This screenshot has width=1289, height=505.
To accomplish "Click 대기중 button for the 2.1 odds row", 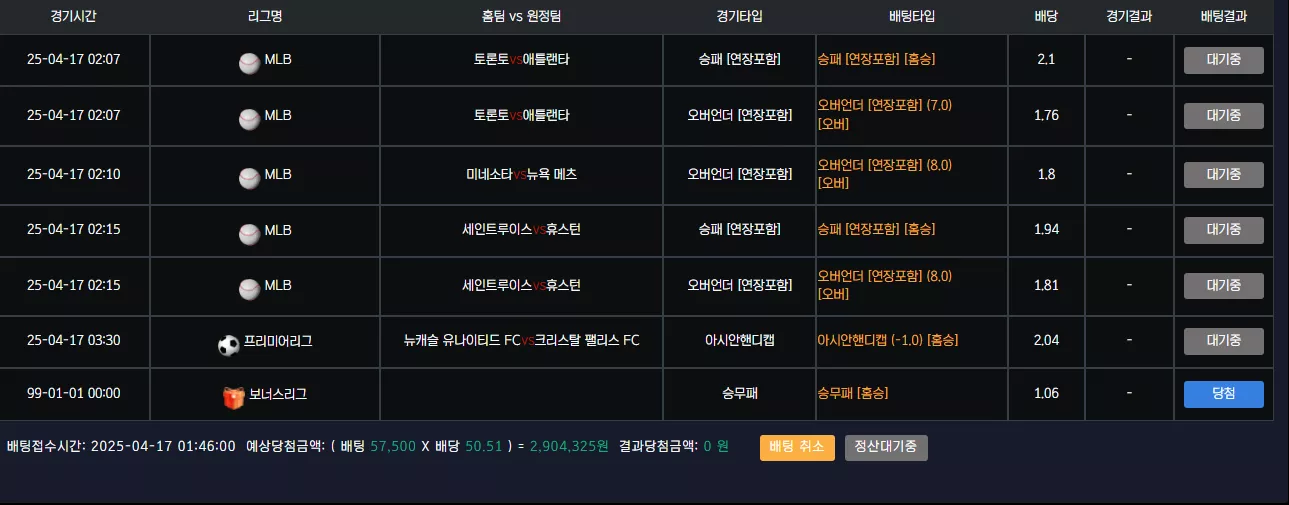I will tap(1223, 60).
